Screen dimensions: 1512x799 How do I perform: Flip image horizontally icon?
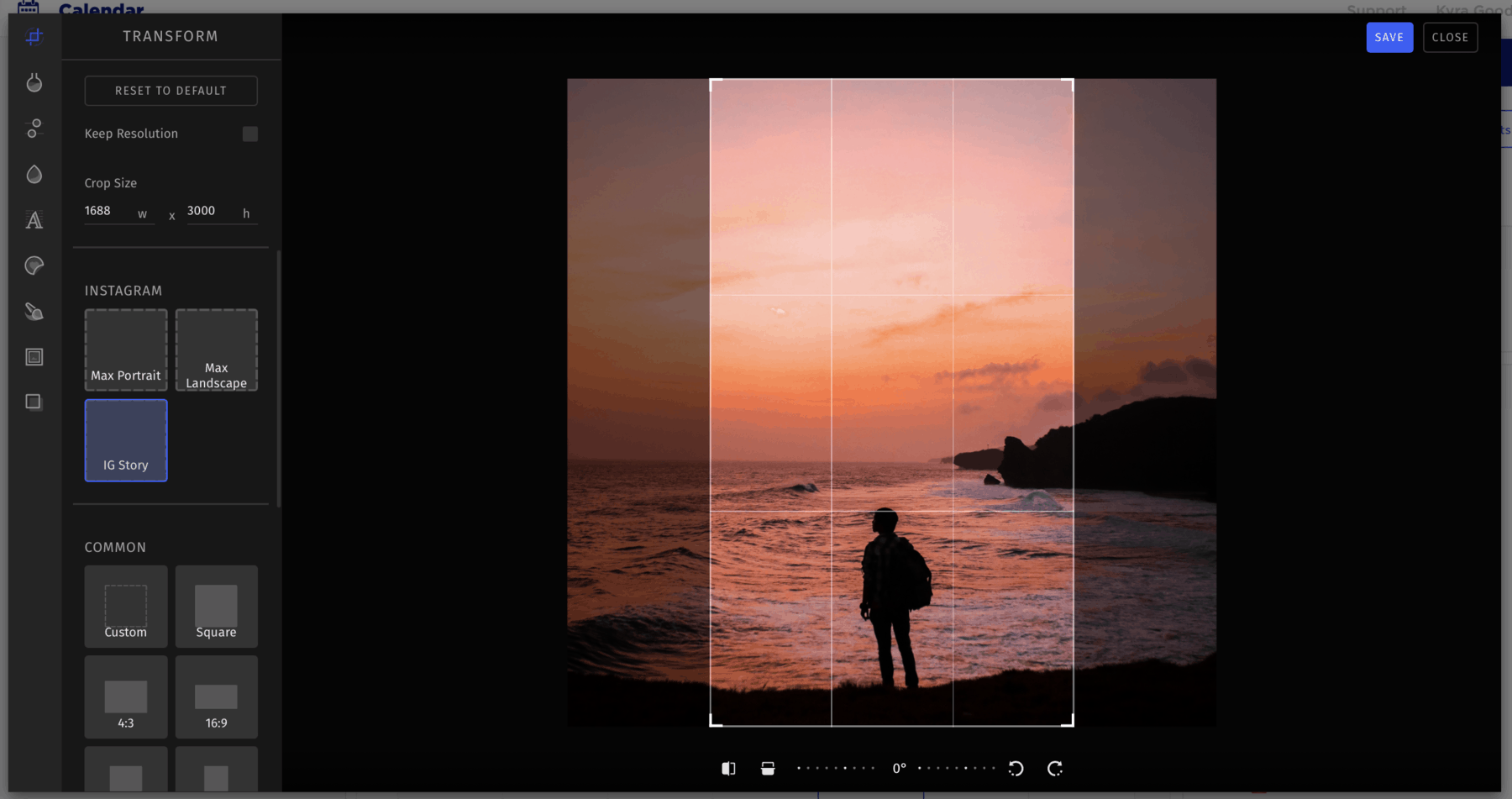point(728,768)
